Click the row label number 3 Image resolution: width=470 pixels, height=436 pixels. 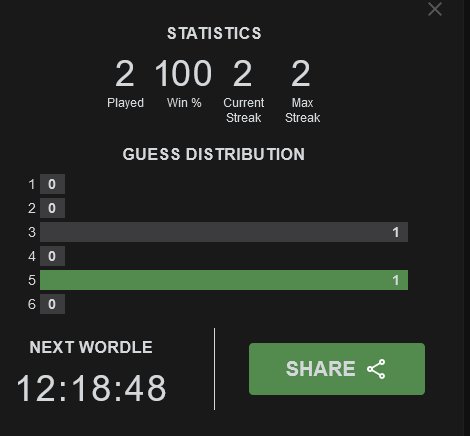click(32, 232)
